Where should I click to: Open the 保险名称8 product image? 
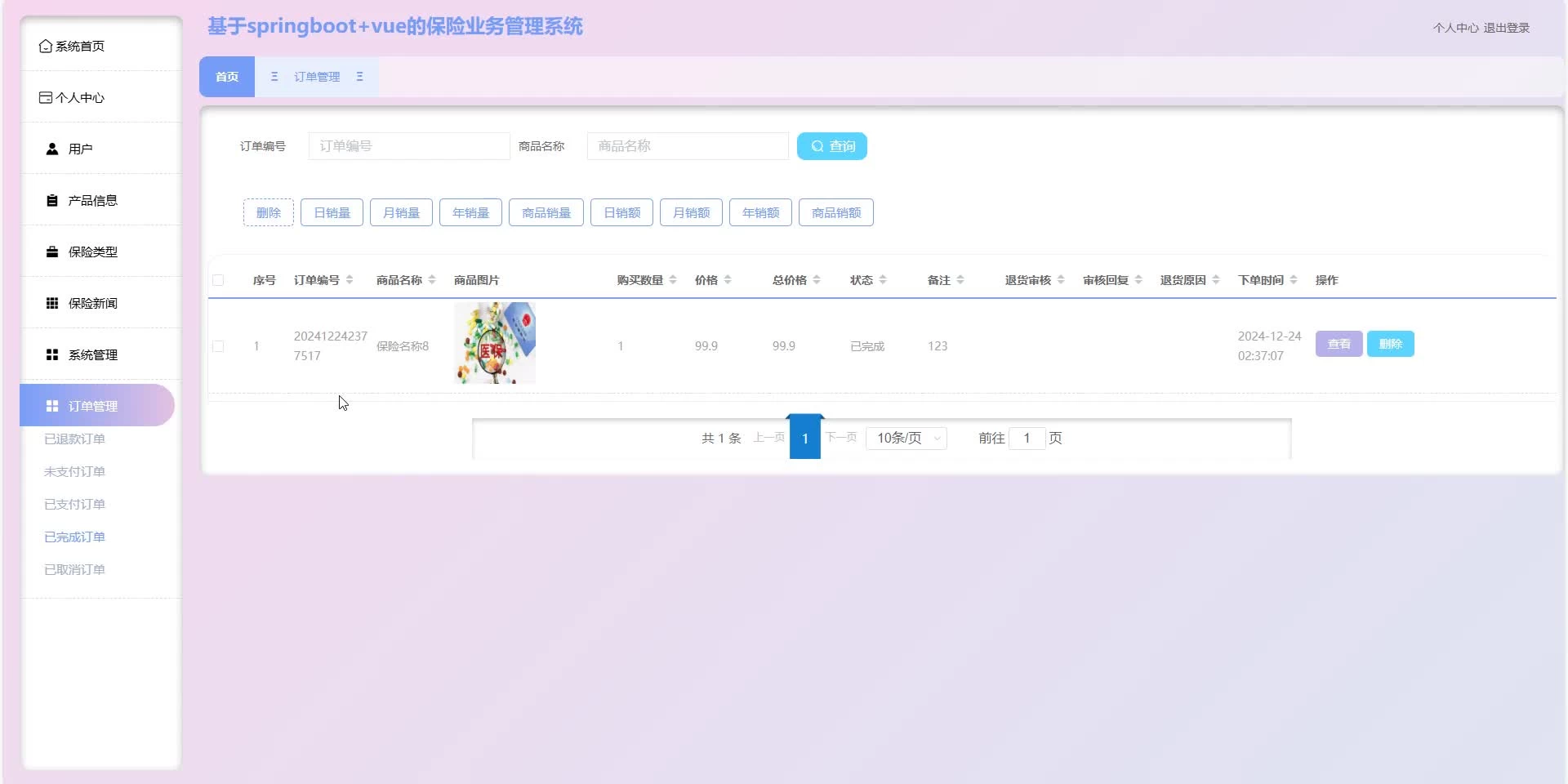(x=495, y=343)
